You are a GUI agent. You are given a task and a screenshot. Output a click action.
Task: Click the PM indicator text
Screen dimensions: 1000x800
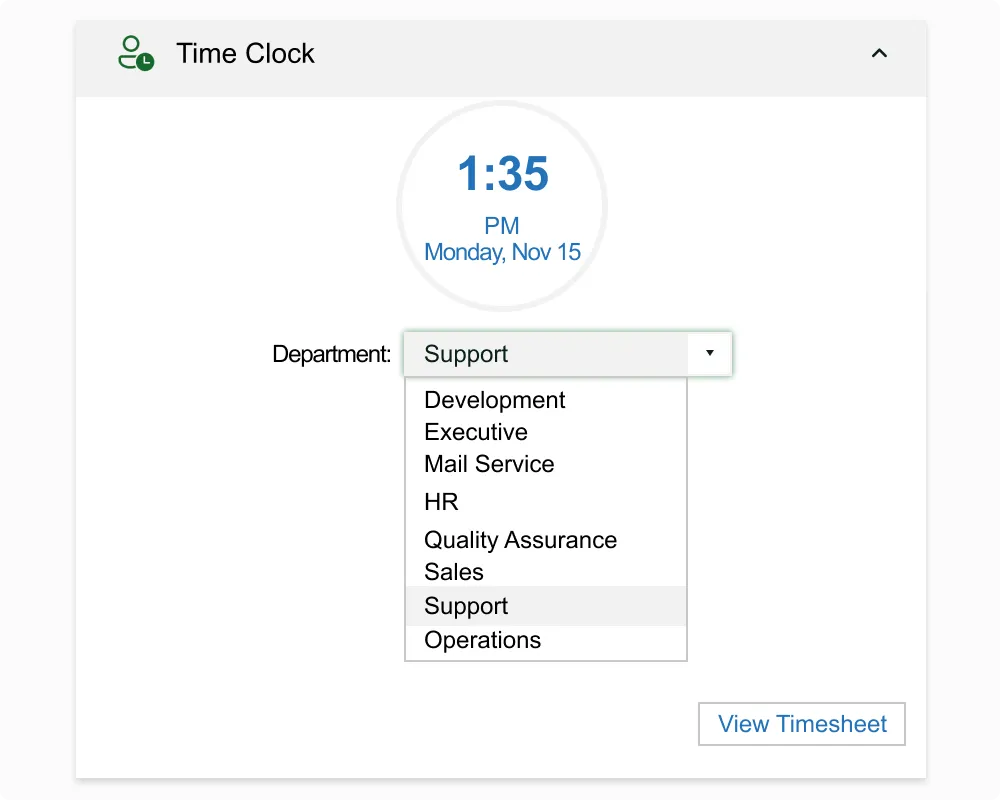(x=502, y=226)
